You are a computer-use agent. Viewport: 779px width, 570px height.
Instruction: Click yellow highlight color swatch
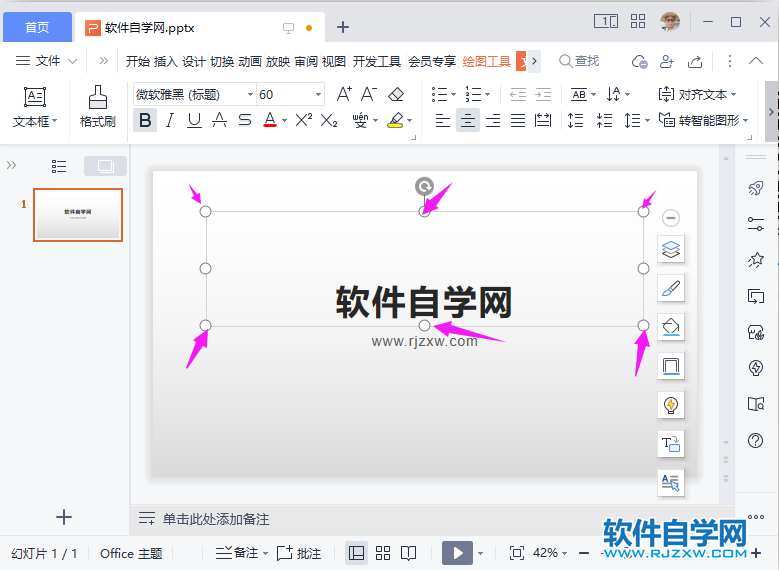395,120
